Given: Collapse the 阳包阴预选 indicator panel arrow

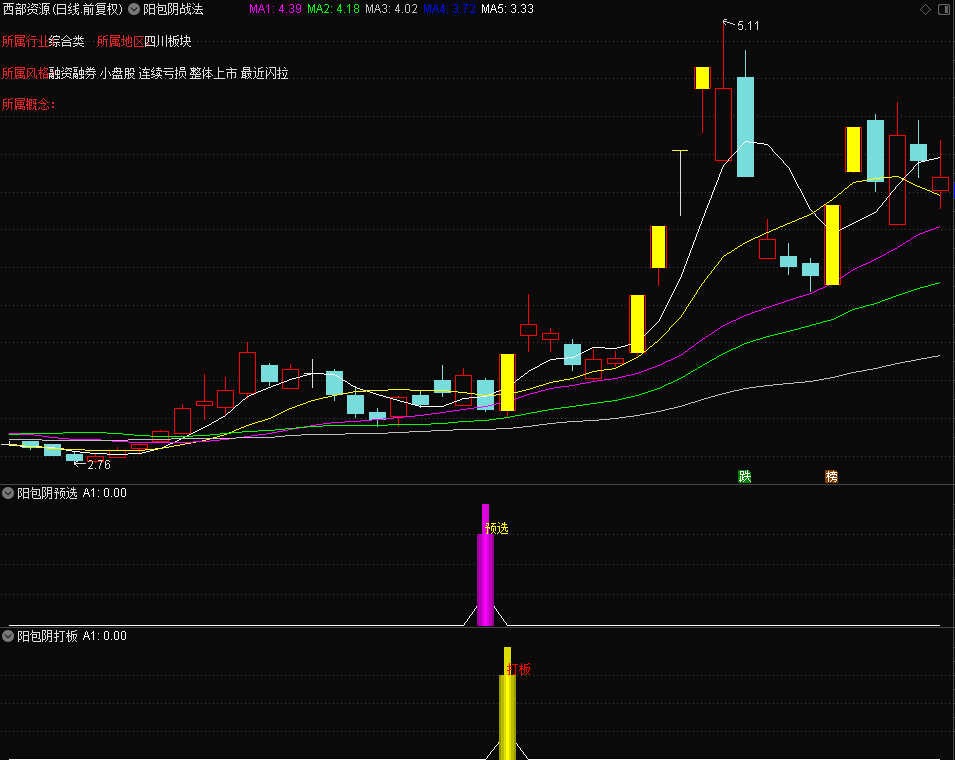Looking at the screenshot, I should pos(8,493).
